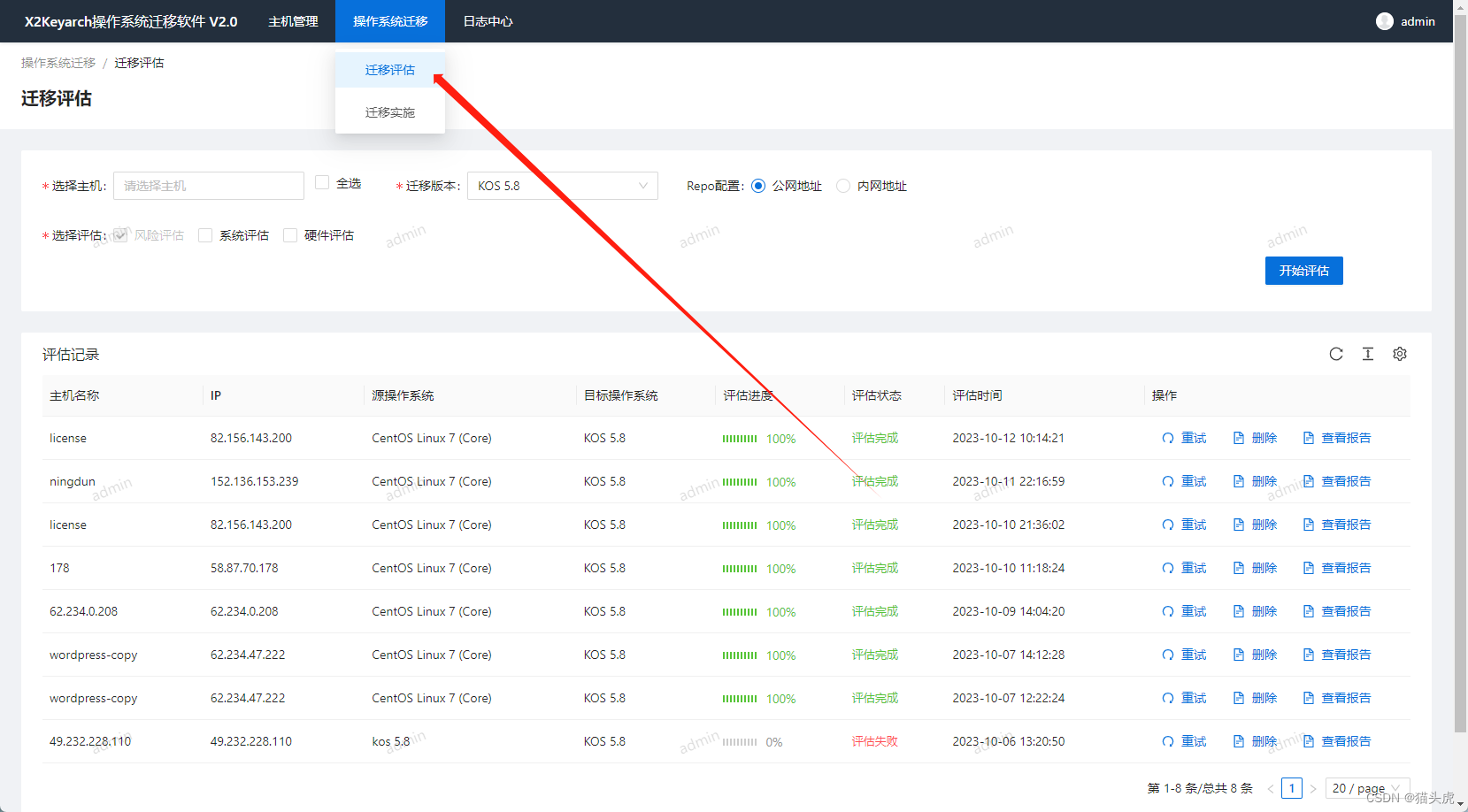Click the admin user avatar icon
The height and width of the screenshot is (812, 1468).
[x=1385, y=21]
